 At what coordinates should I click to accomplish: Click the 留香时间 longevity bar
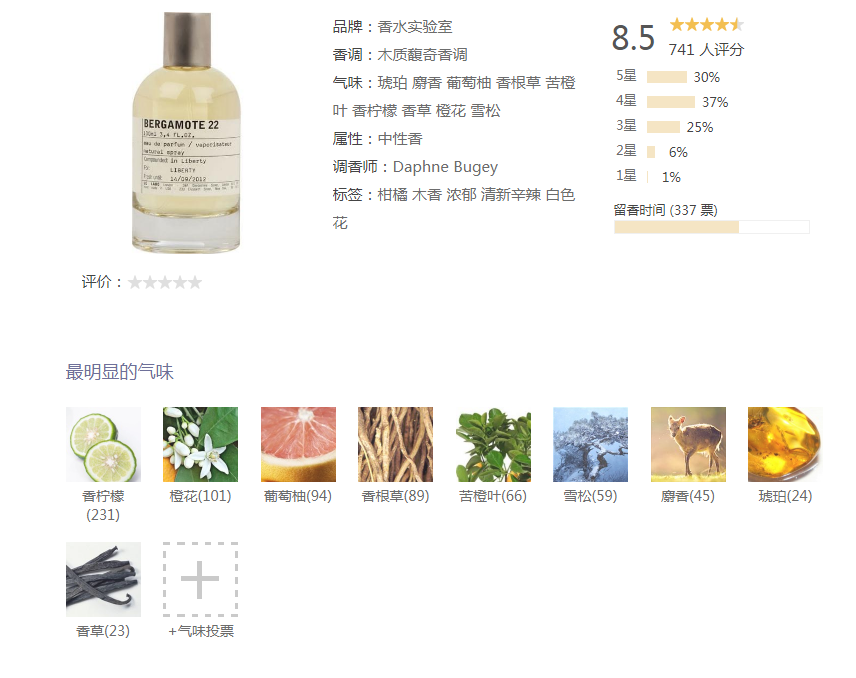tap(711, 227)
